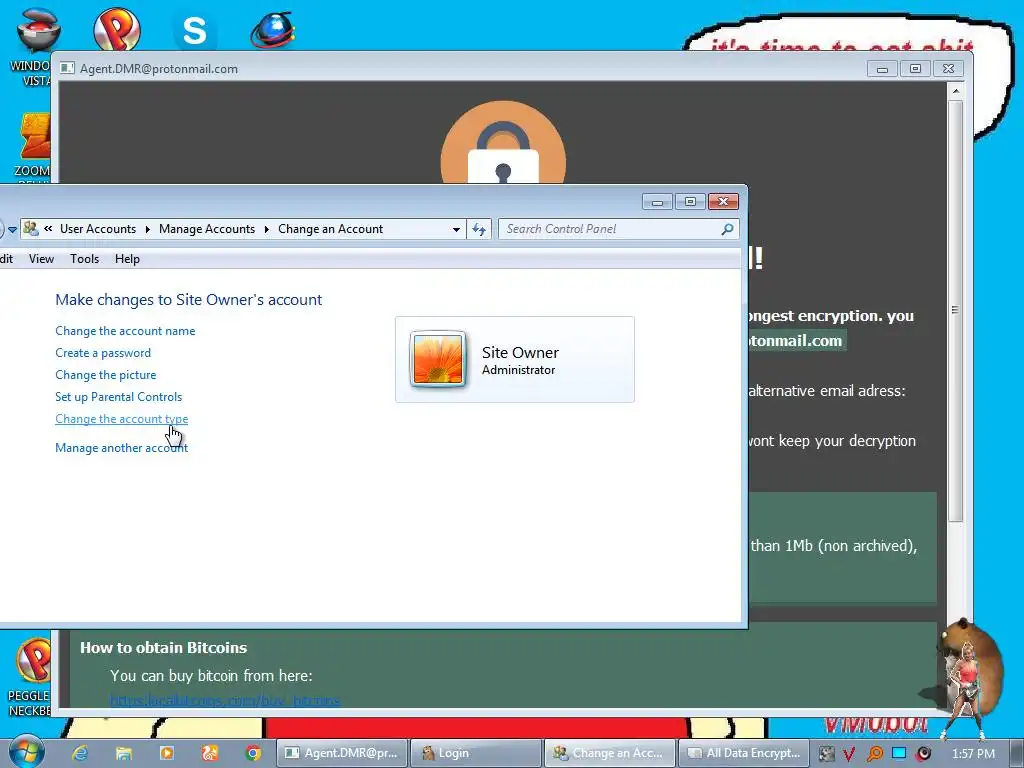Launch UC Browser from taskbar
This screenshot has height=768, width=1024.
point(210,753)
